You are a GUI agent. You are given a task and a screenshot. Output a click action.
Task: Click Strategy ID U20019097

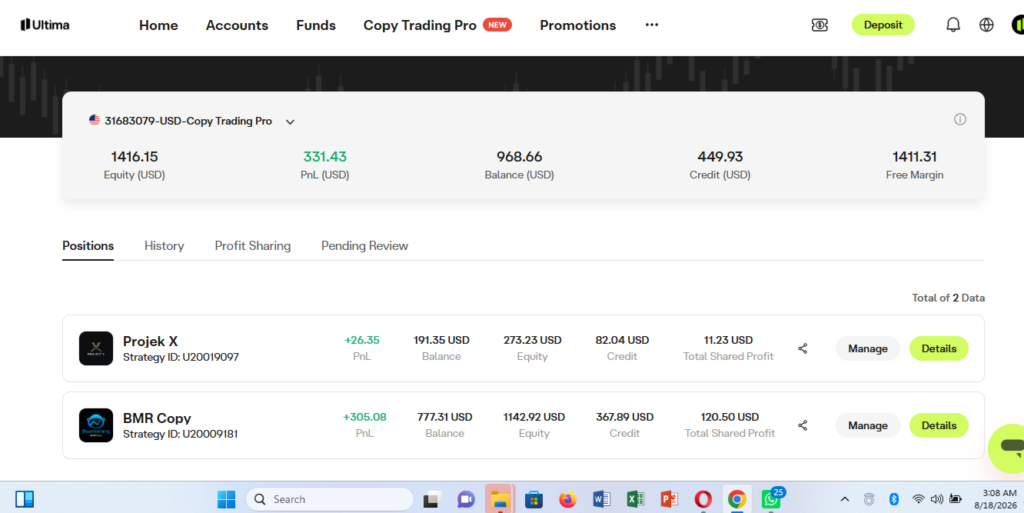click(181, 358)
